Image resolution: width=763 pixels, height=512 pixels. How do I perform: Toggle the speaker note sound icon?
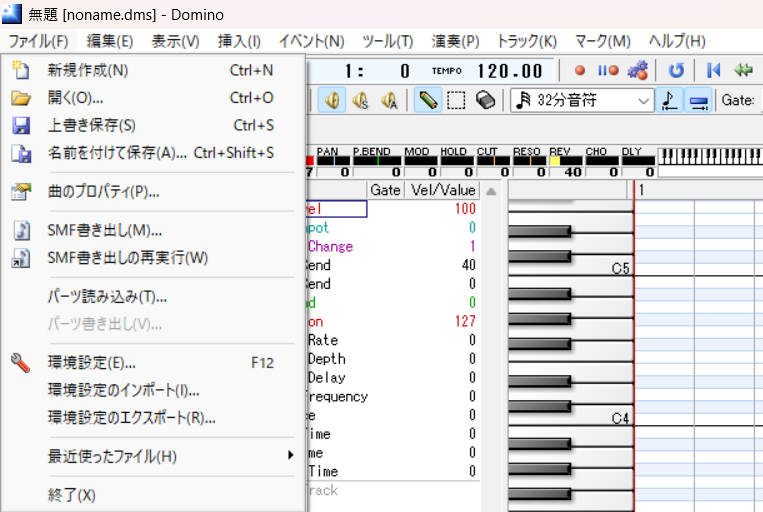[332, 100]
